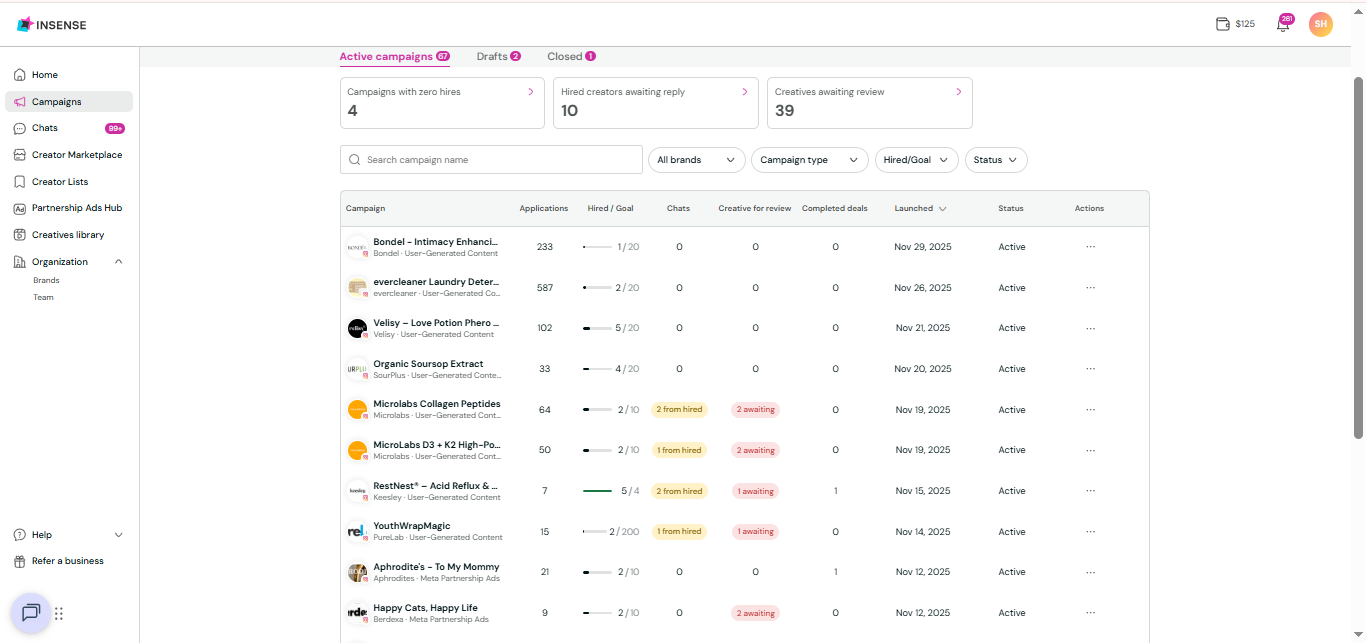Click '2 awaiting' for Happy Cats, Happy Life
Viewport: 1366px width, 643px height.
click(755, 613)
